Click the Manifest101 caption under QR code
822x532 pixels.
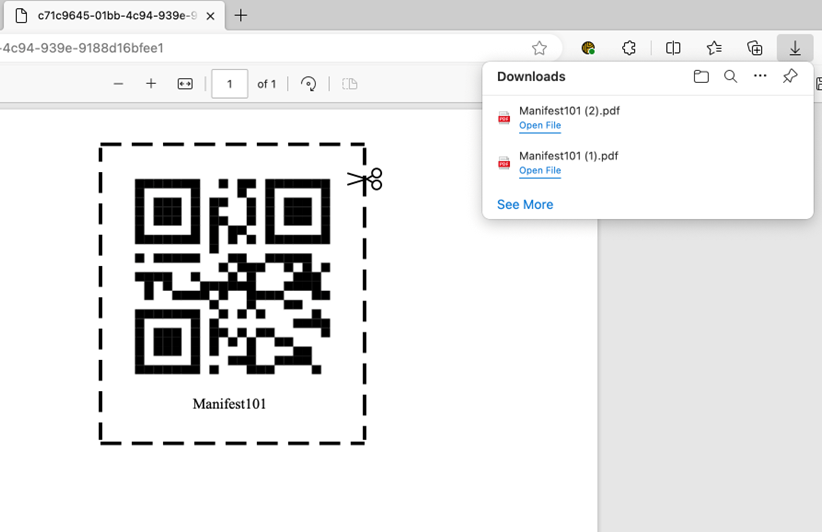[229, 404]
